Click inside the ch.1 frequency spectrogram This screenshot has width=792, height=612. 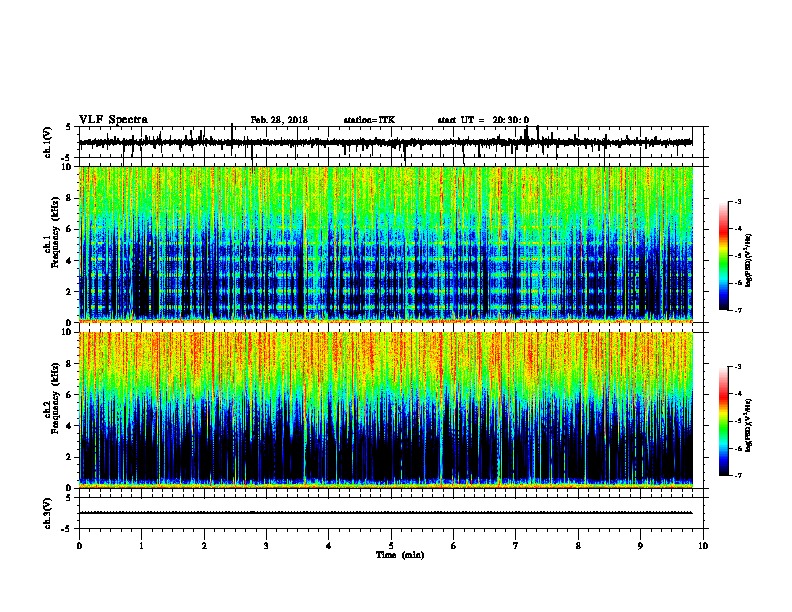[x=386, y=244]
